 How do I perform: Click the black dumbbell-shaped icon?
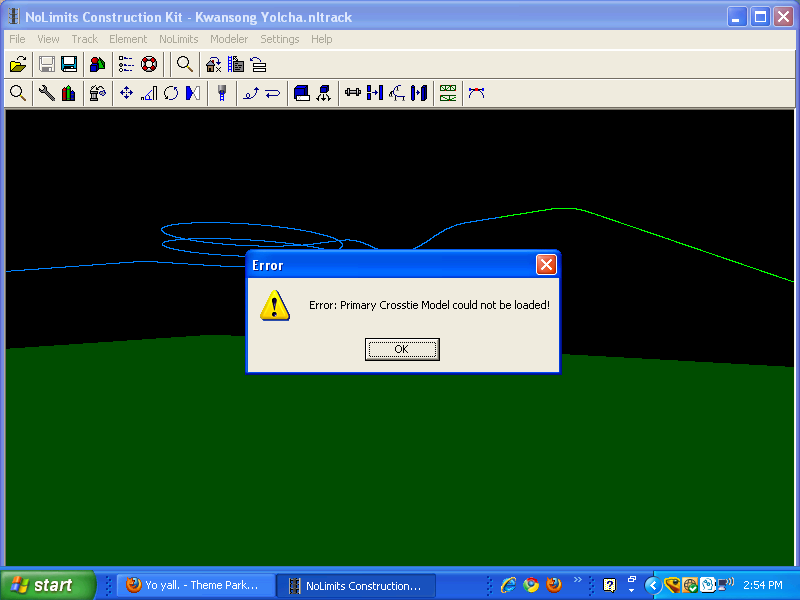coord(353,93)
